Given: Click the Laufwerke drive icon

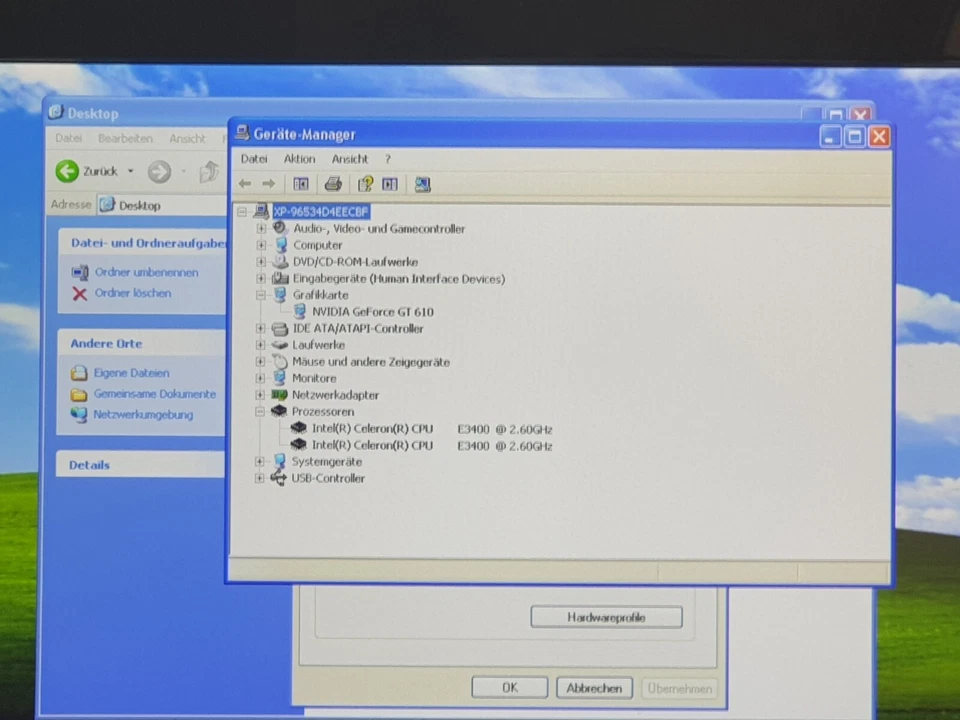Looking at the screenshot, I should point(280,345).
